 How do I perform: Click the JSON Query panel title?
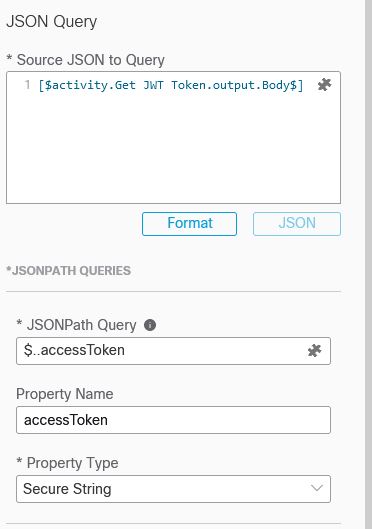click(52, 22)
